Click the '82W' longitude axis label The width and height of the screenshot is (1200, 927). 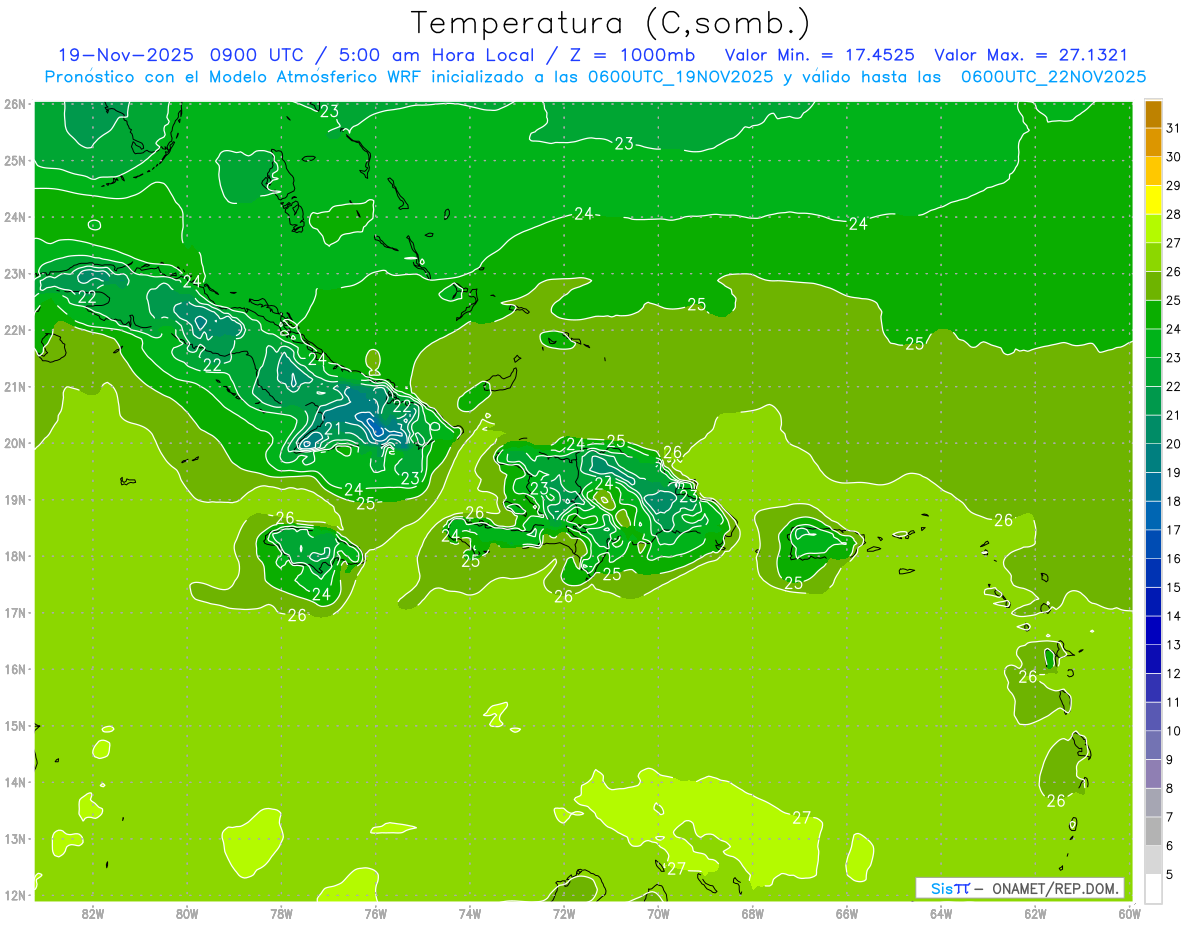point(93,913)
